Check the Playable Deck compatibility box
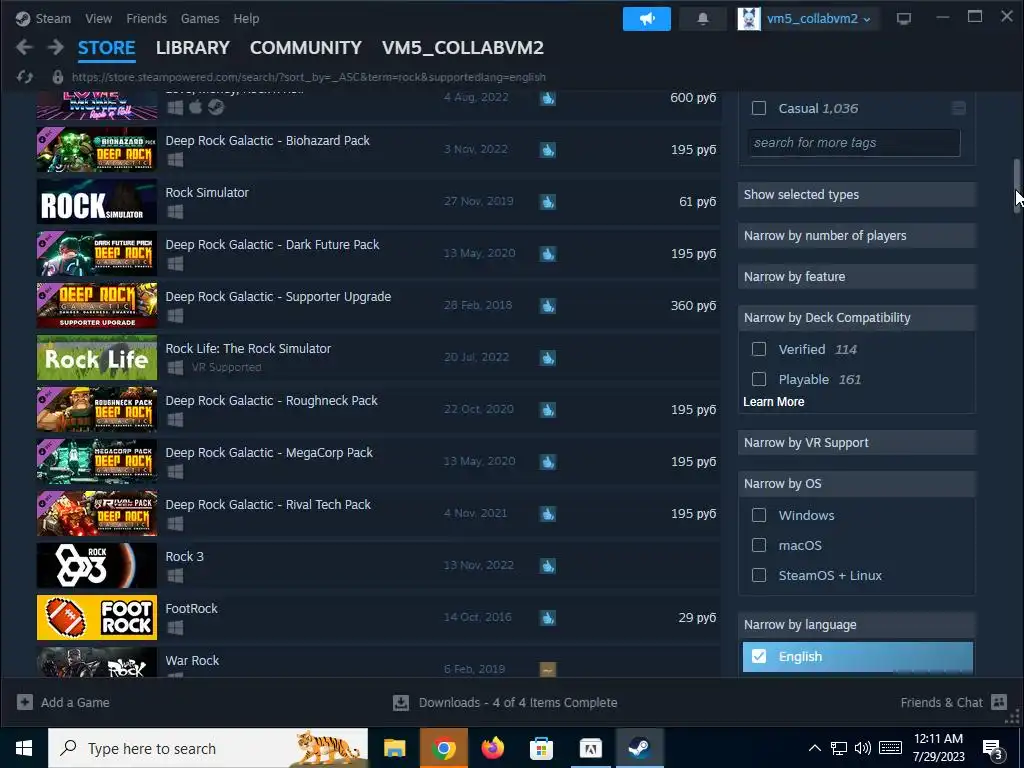This screenshot has width=1024, height=768. coord(759,379)
